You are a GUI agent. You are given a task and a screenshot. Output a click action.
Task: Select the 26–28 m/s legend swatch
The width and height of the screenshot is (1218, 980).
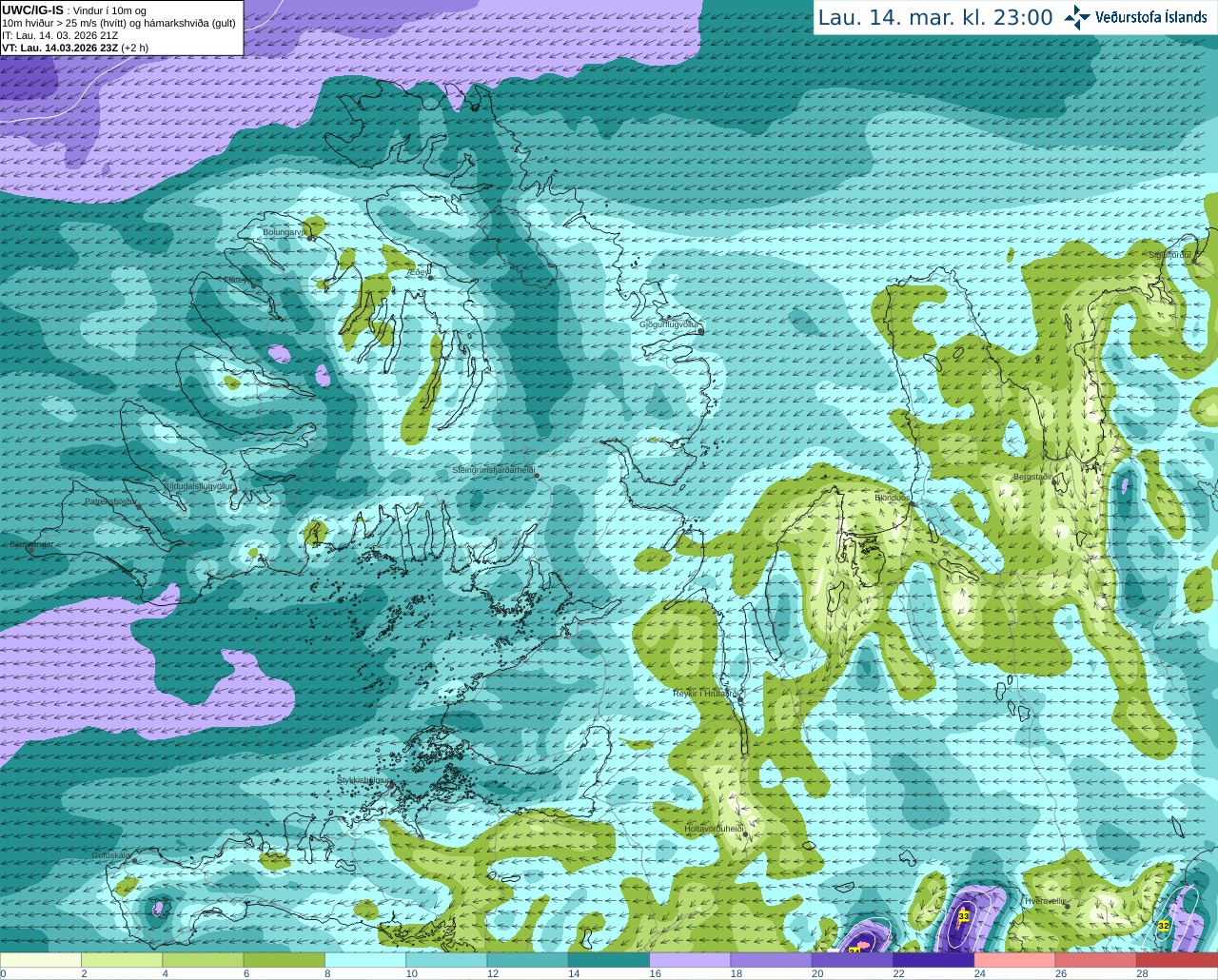[1096, 960]
